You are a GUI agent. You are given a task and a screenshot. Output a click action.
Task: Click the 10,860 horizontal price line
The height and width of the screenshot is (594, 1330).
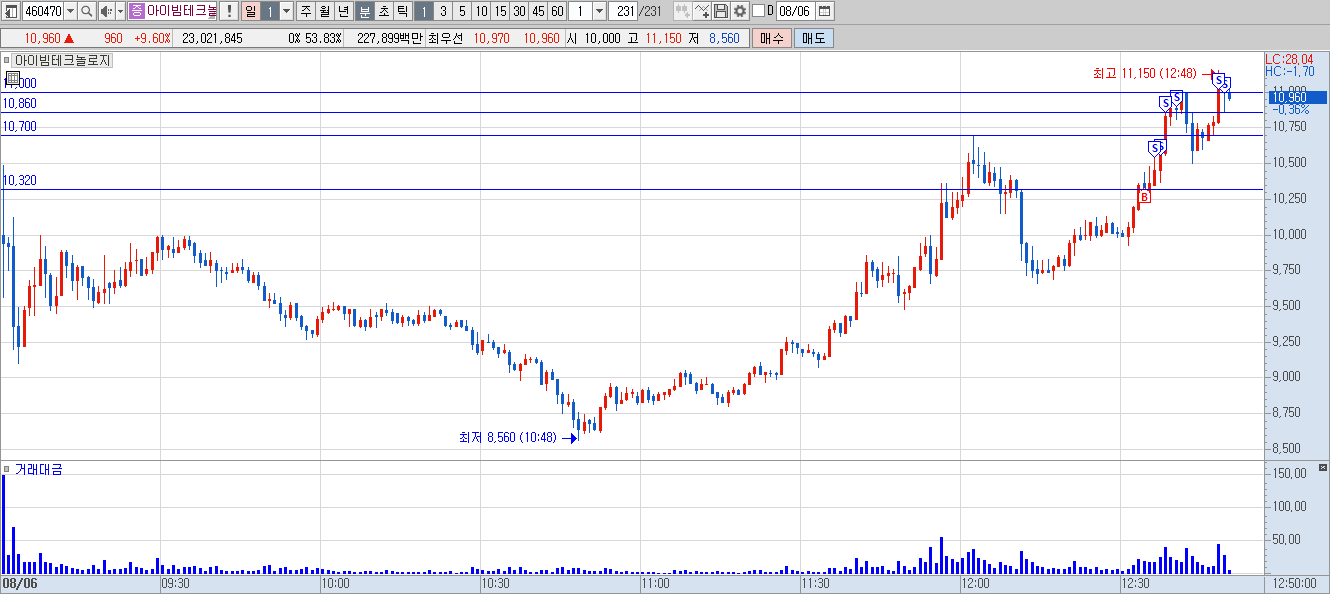tap(630, 112)
